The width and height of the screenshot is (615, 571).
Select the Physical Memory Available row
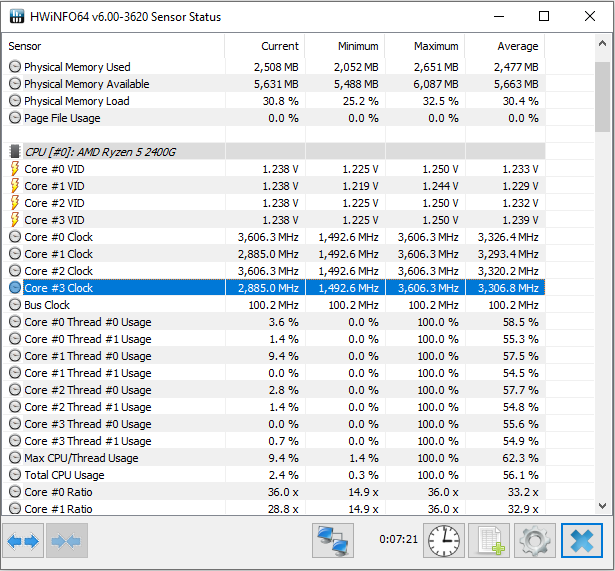tap(274, 84)
